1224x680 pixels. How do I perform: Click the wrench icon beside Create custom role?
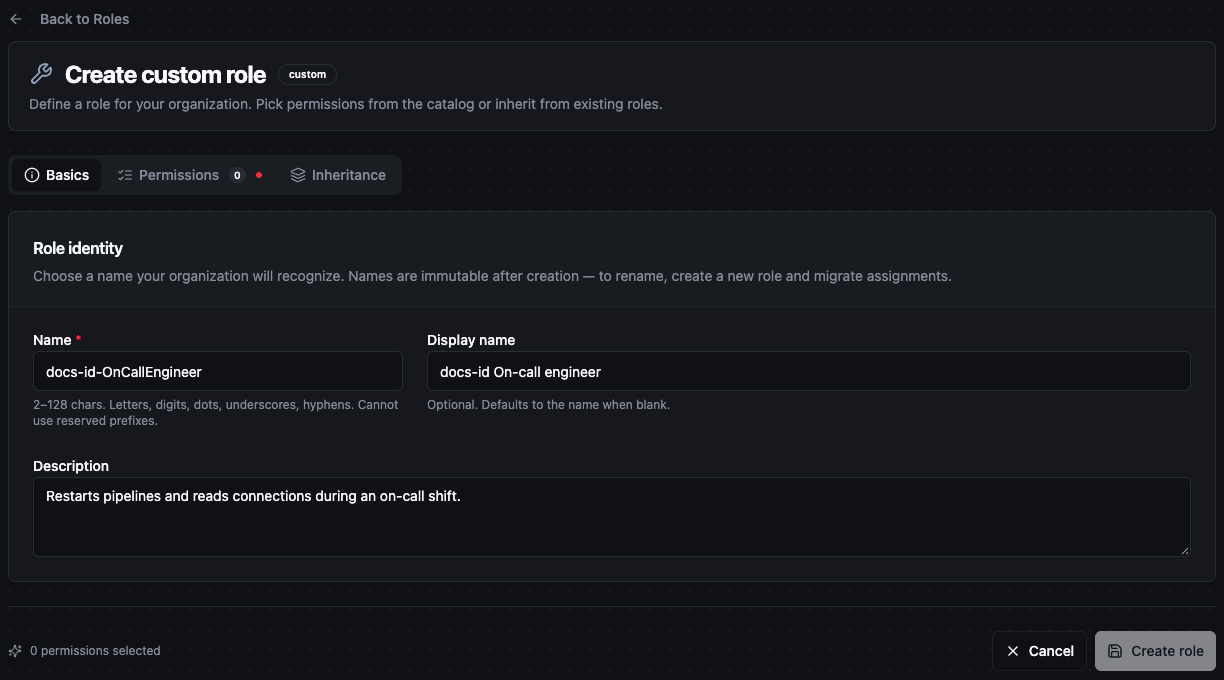tap(41, 74)
